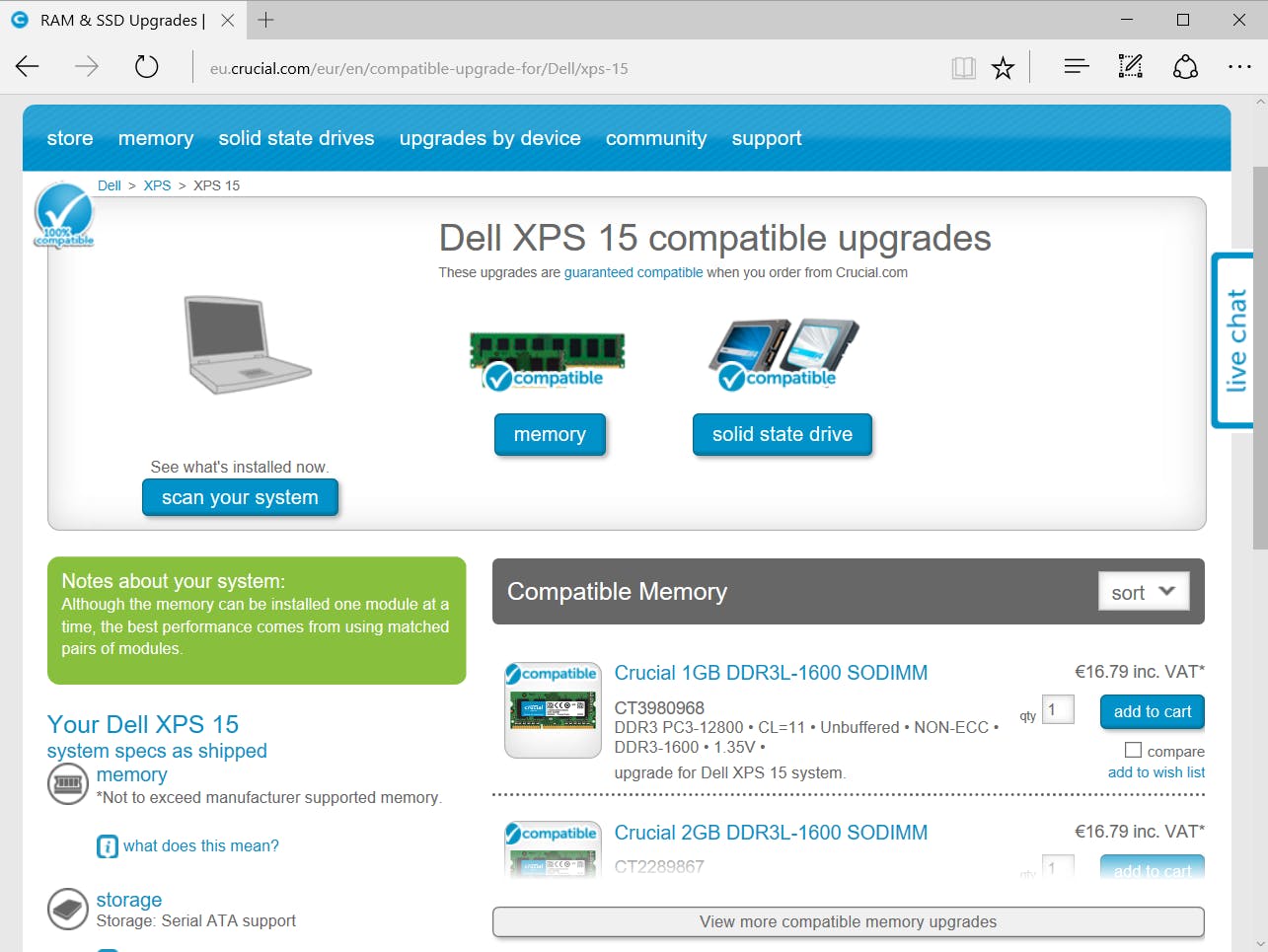Click the browser forward arrow
The width and height of the screenshot is (1268, 952).
87,67
